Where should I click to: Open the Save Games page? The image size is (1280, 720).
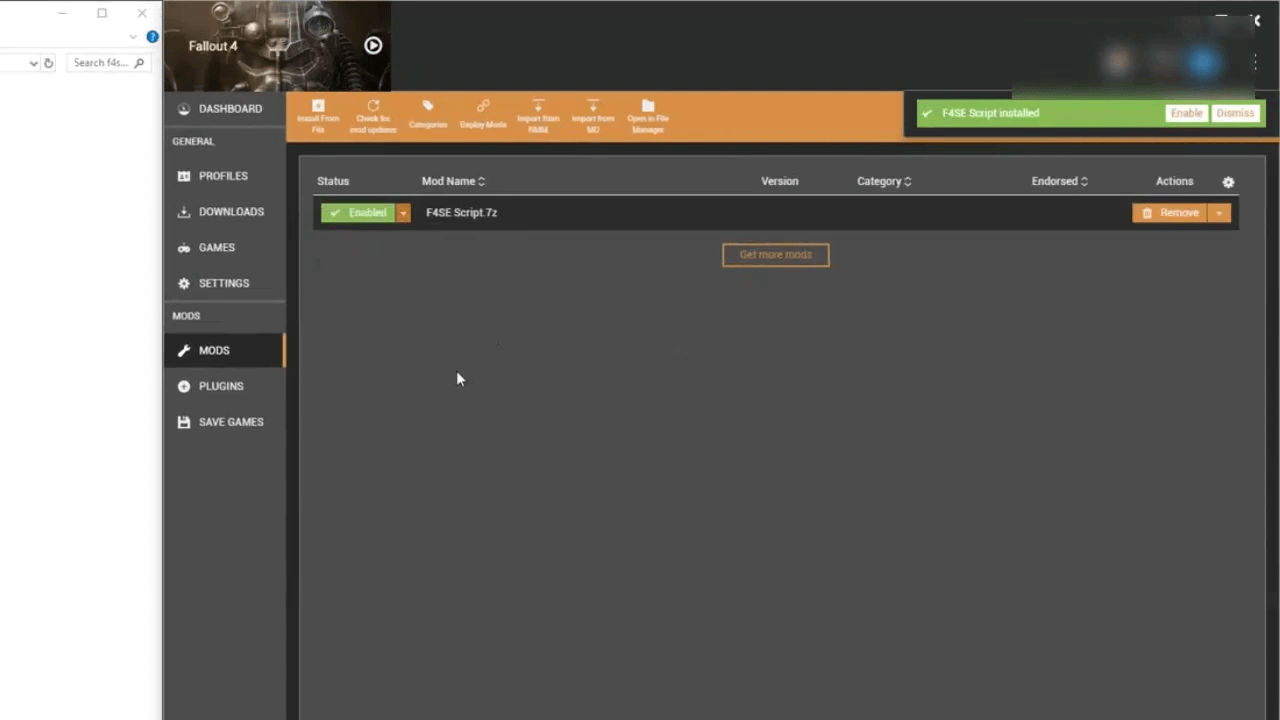(225, 422)
